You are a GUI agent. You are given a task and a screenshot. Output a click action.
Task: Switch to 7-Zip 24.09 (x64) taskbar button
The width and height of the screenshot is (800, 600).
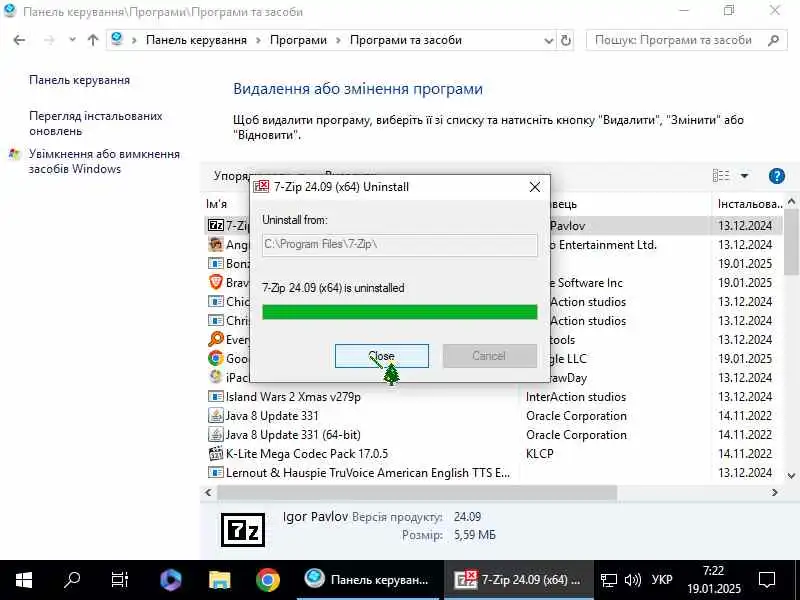pos(519,580)
